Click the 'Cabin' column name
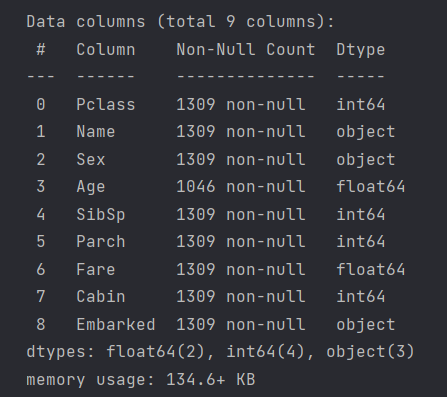 click(x=101, y=297)
